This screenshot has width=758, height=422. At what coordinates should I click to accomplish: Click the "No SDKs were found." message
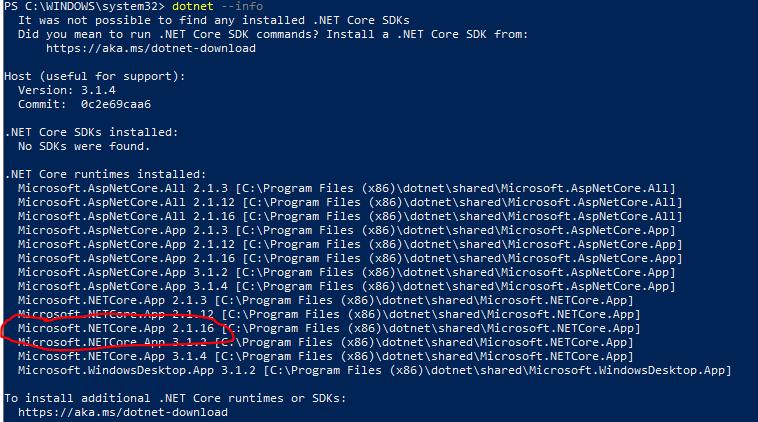(84, 146)
